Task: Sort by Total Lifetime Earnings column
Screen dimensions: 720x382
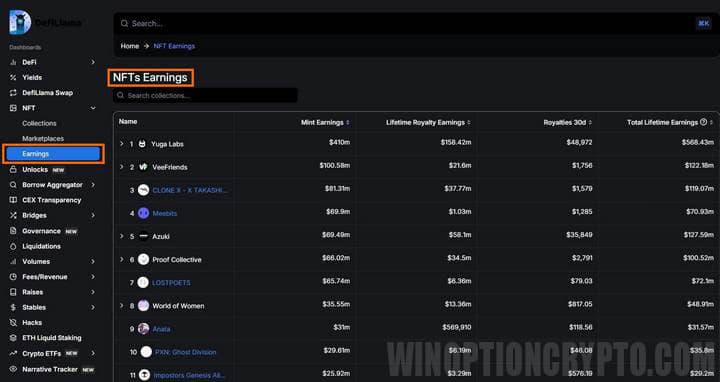Action: tap(670, 122)
